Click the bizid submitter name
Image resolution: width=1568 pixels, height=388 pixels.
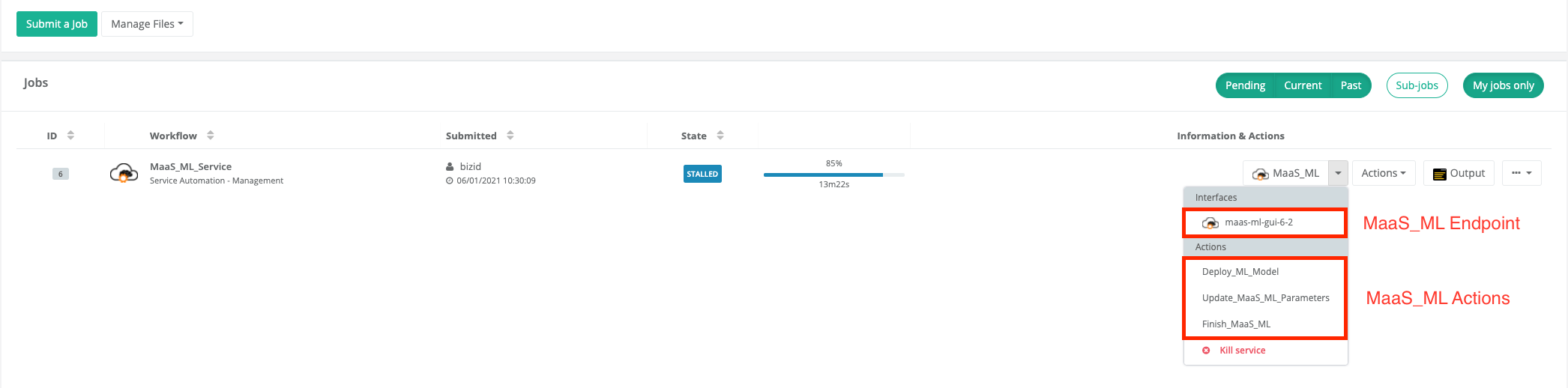tap(471, 166)
